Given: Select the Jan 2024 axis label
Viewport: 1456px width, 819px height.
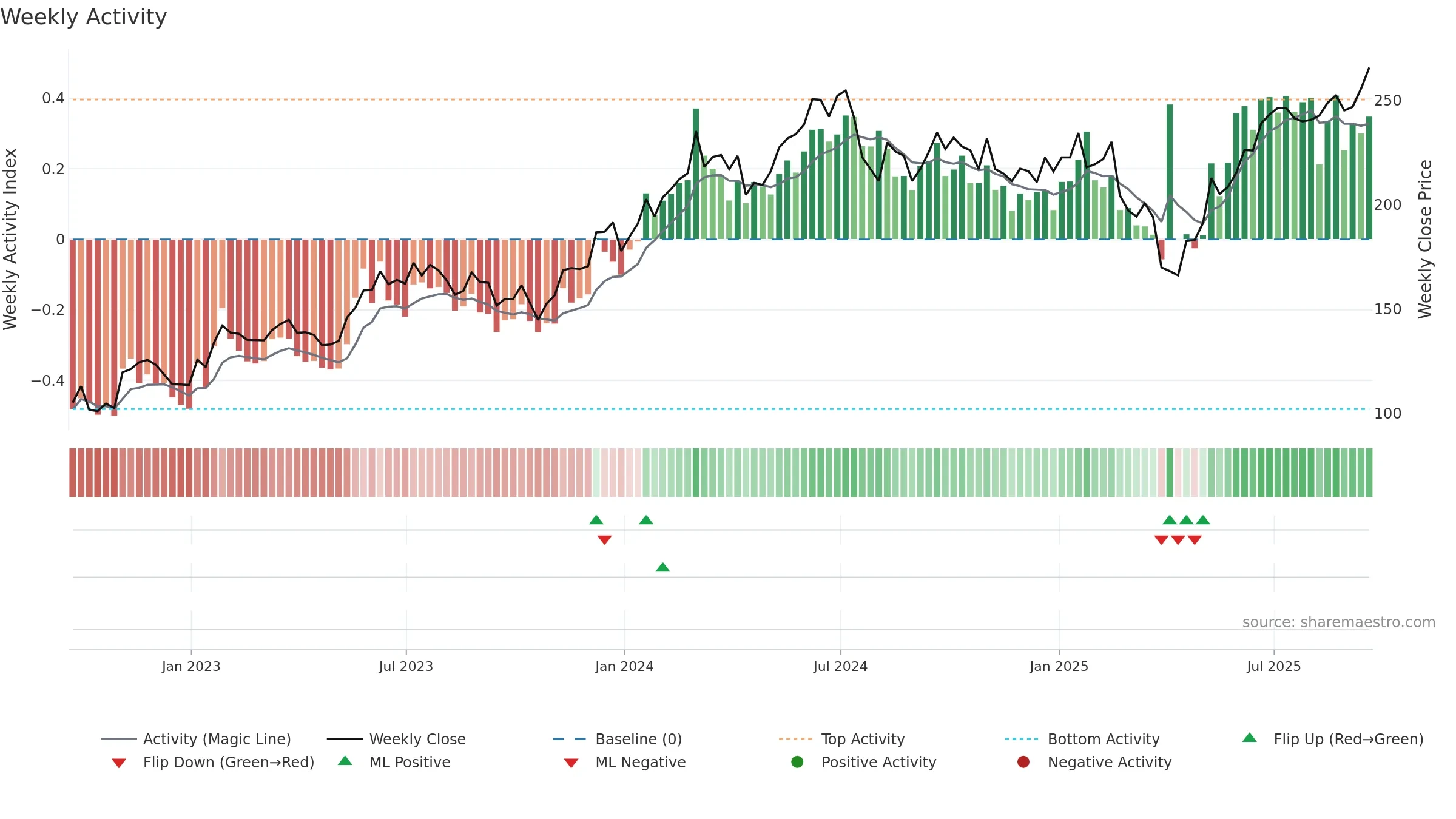Looking at the screenshot, I should [x=624, y=666].
